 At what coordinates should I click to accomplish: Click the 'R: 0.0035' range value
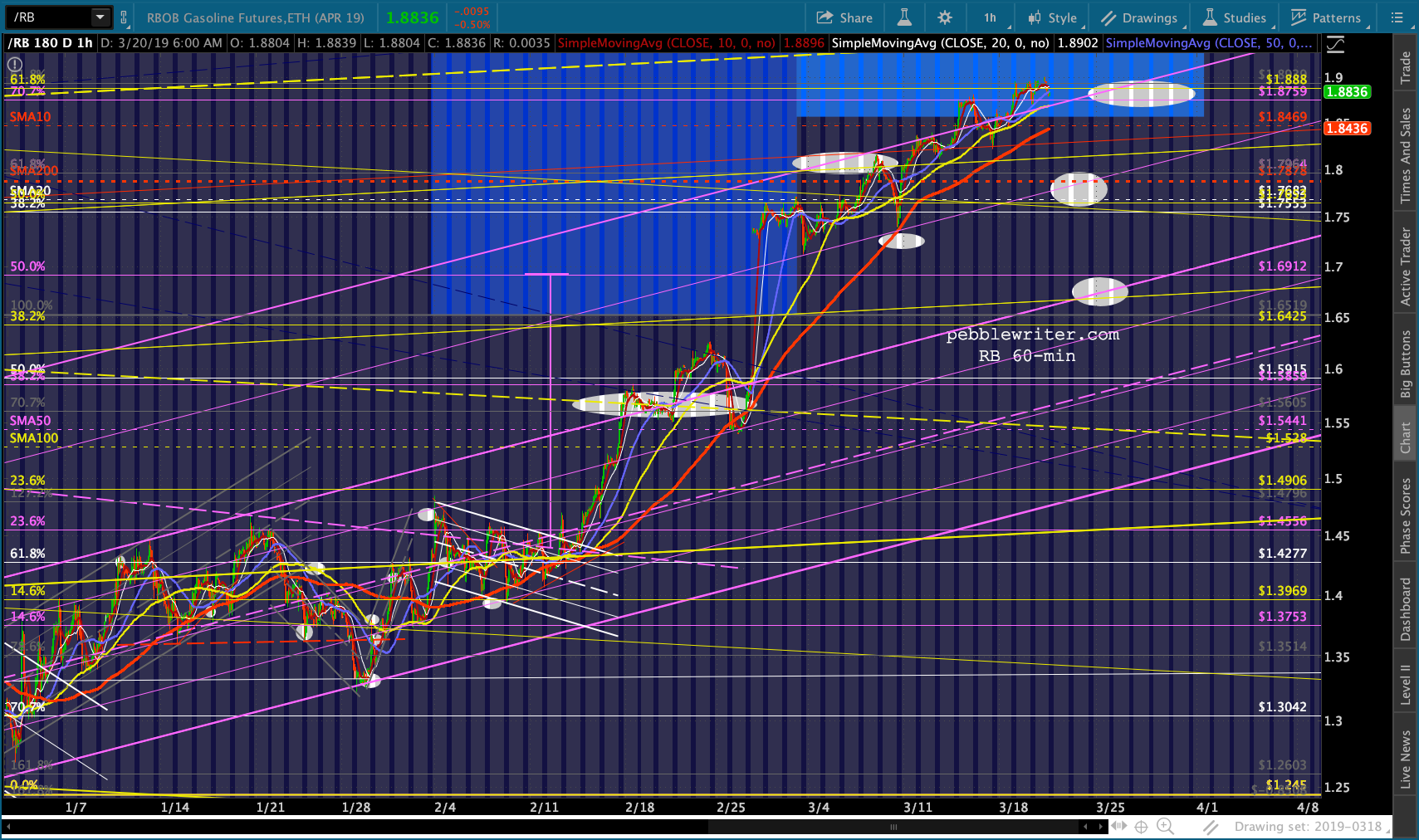[x=521, y=43]
